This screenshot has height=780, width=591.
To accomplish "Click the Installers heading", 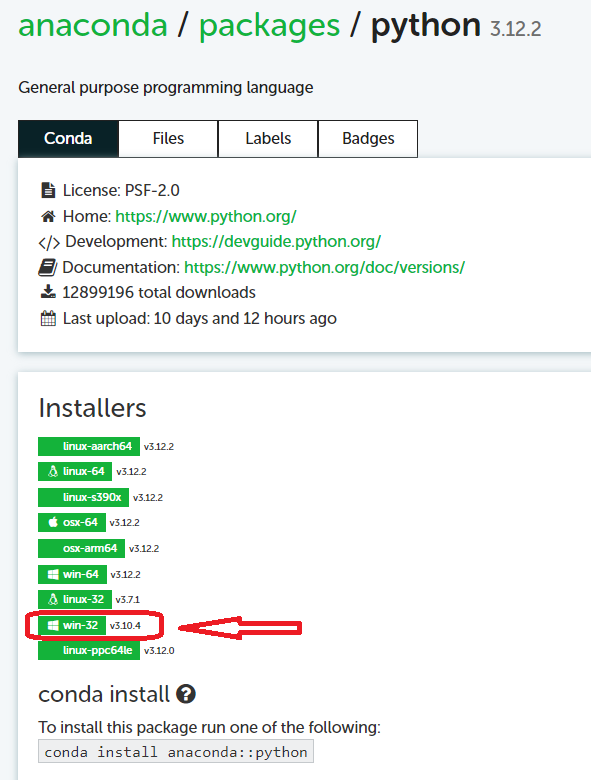I will [92, 408].
